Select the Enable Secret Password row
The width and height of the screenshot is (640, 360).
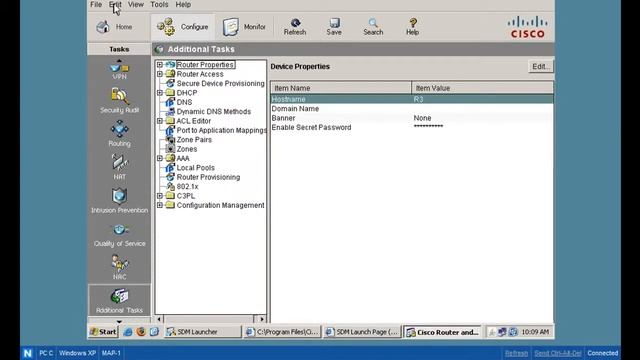tap(412, 127)
